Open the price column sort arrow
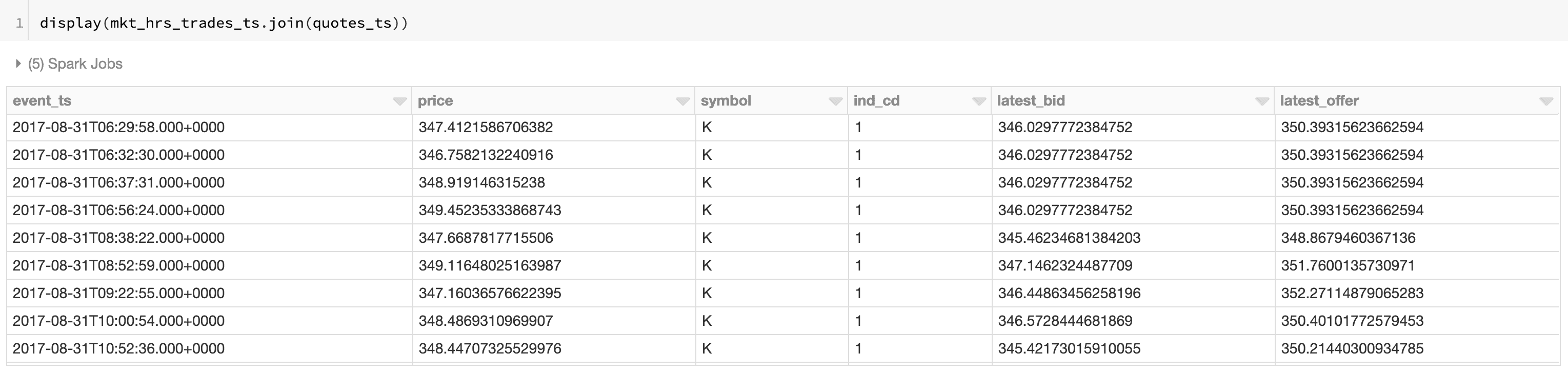The height and width of the screenshot is (374, 1568). point(682,101)
